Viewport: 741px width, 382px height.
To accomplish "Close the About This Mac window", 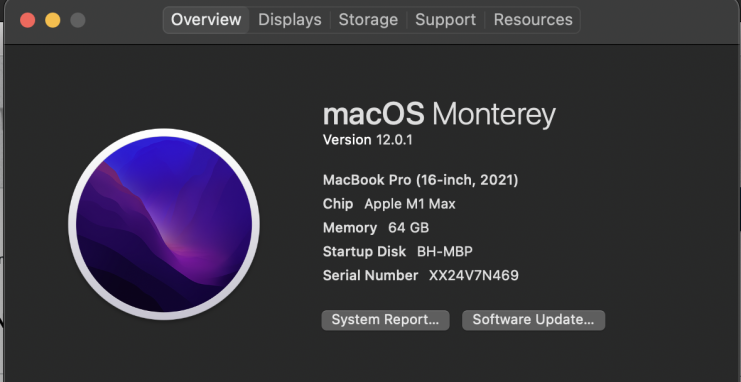I will 27,20.
